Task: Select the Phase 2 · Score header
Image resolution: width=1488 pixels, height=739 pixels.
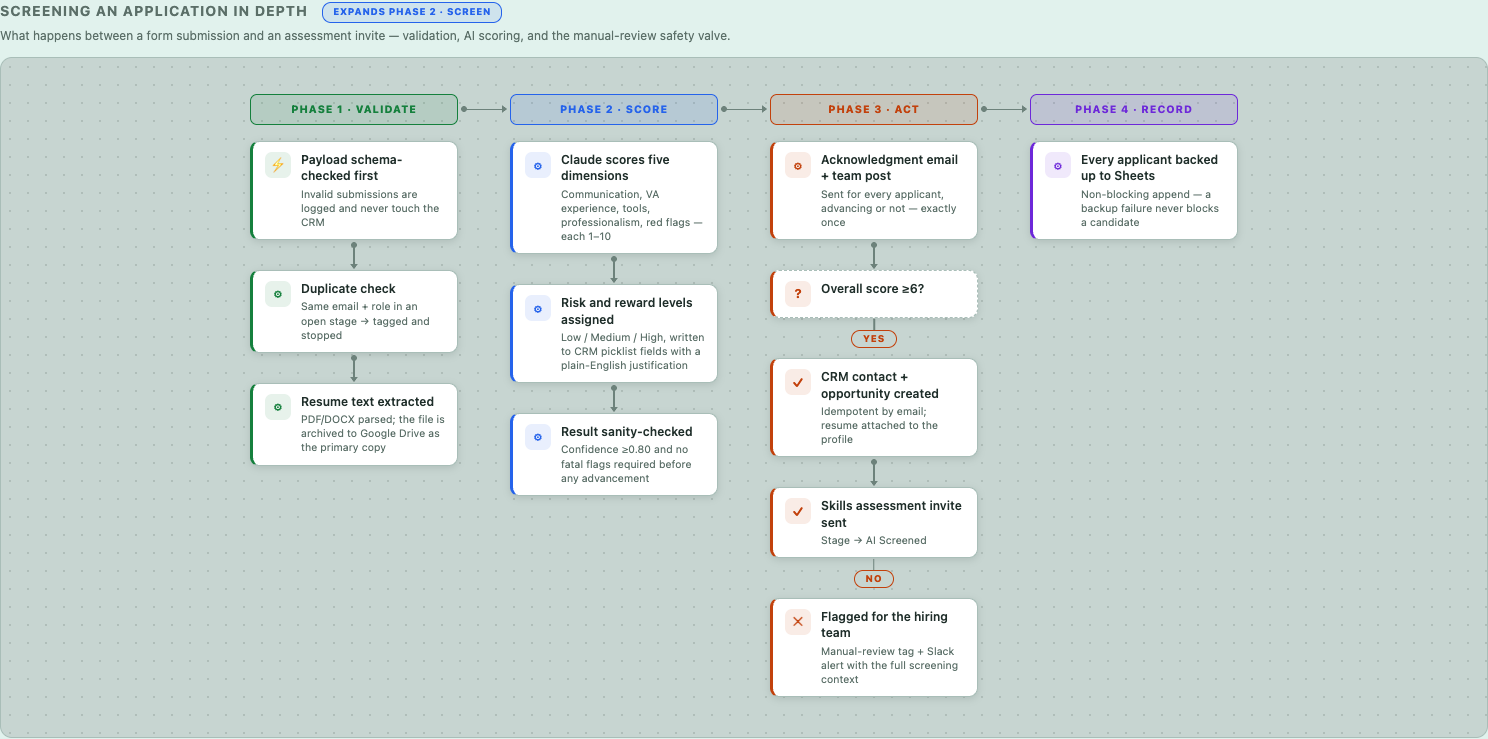Action: tap(614, 109)
